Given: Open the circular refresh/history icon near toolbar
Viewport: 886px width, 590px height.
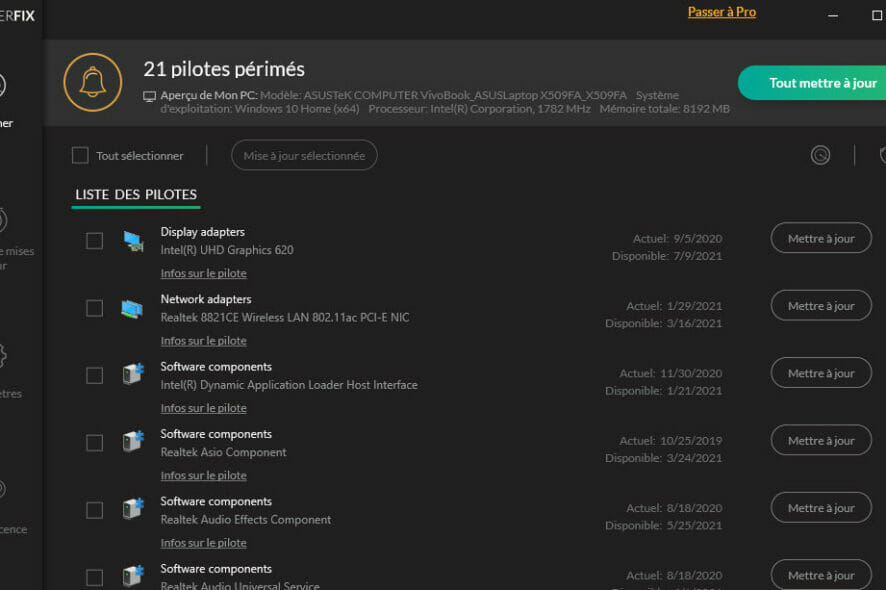Looking at the screenshot, I should tap(820, 155).
